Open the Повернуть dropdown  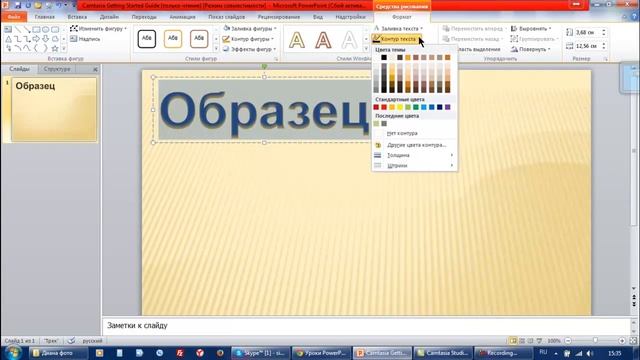pos(531,49)
